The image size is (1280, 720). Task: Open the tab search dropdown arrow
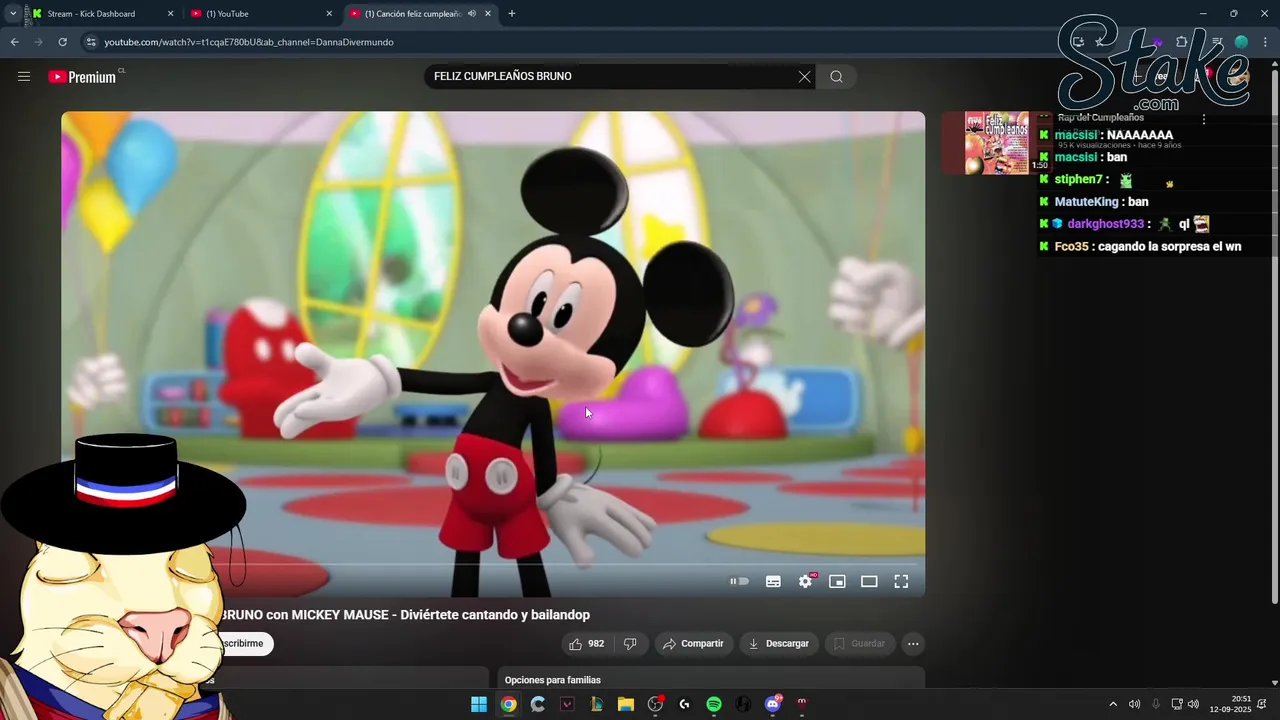(13, 14)
